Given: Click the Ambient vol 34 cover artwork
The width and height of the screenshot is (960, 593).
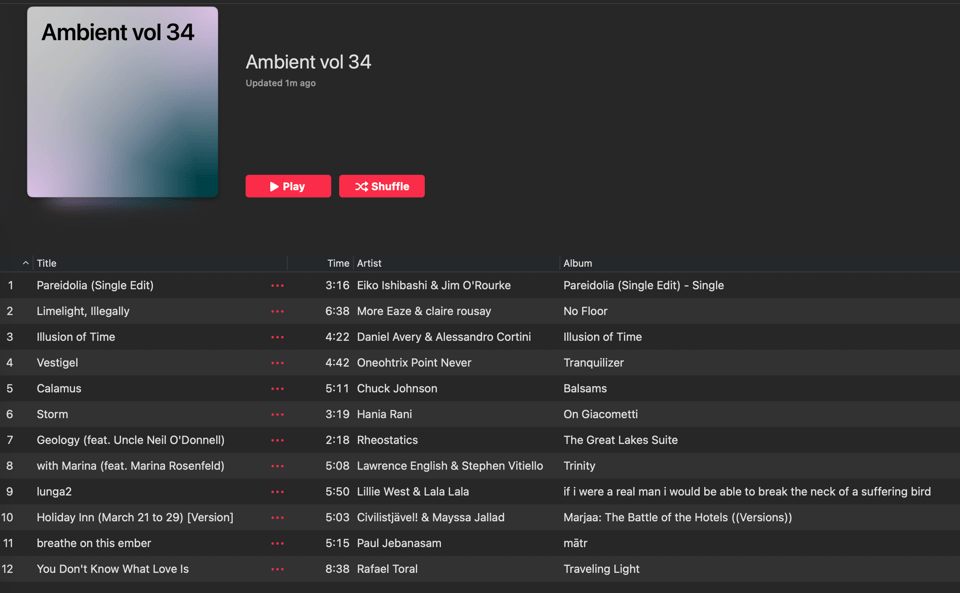Looking at the screenshot, I should click(122, 102).
